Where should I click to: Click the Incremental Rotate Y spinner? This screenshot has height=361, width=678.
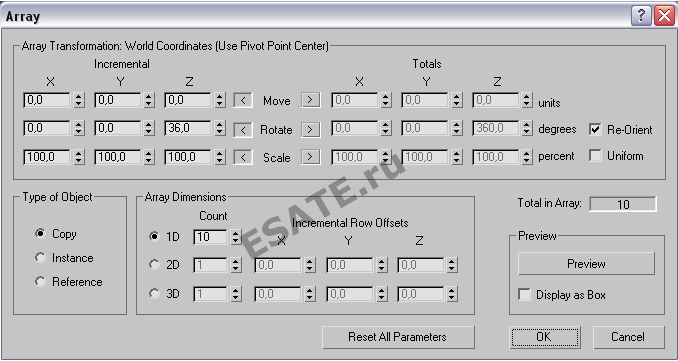149,129
